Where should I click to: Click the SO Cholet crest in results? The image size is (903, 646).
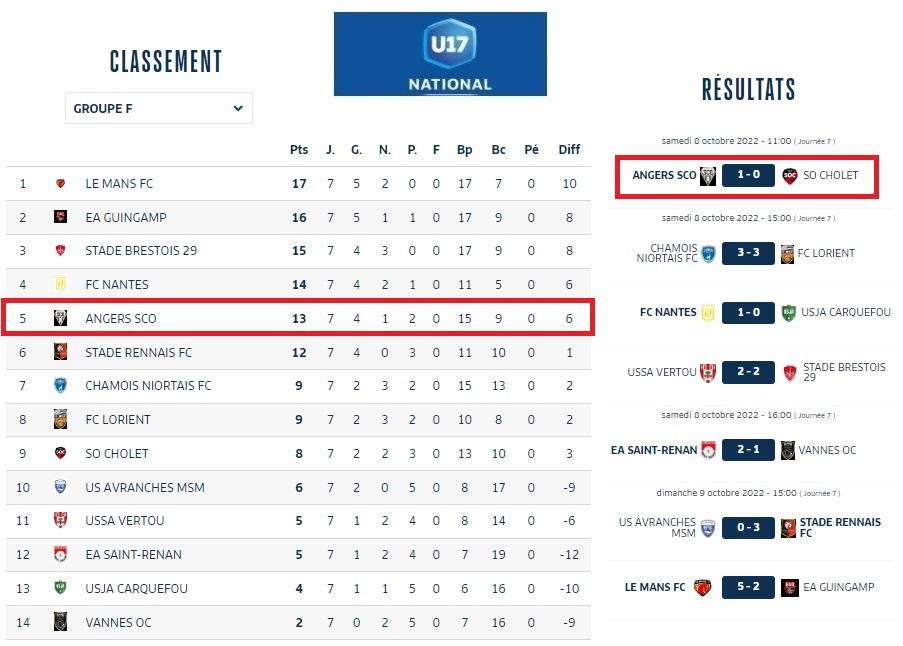click(x=790, y=176)
